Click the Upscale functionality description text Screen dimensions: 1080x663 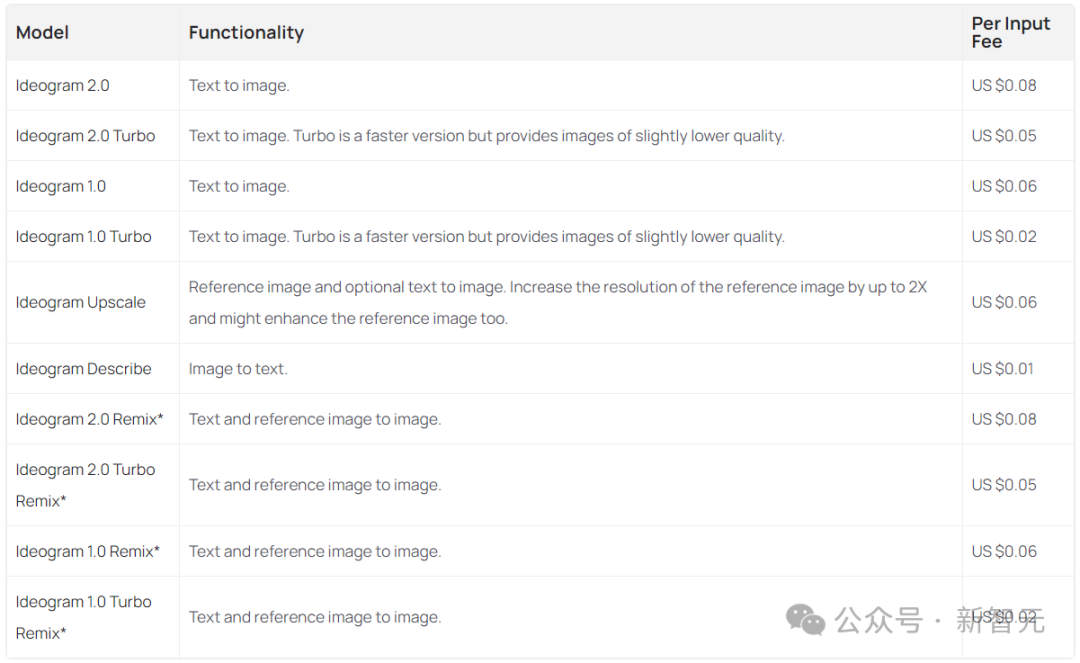[557, 303]
